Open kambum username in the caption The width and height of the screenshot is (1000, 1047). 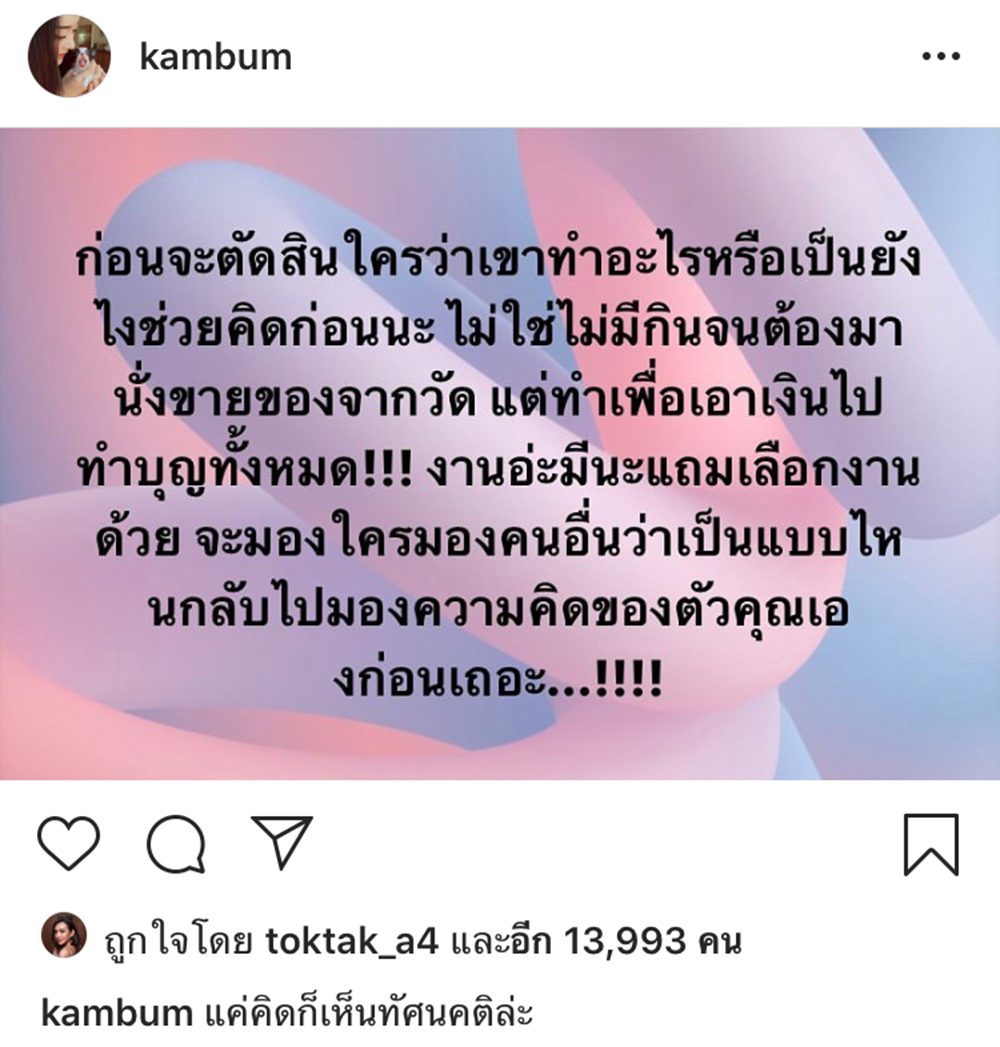pos(117,1013)
